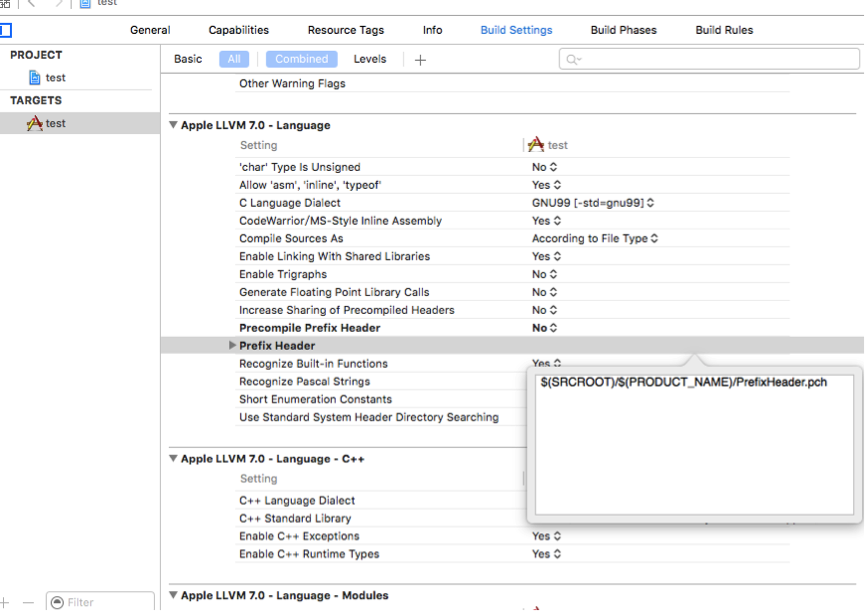The width and height of the screenshot is (865, 611).
Task: Click the Prefix Header path text box
Action: (x=694, y=444)
